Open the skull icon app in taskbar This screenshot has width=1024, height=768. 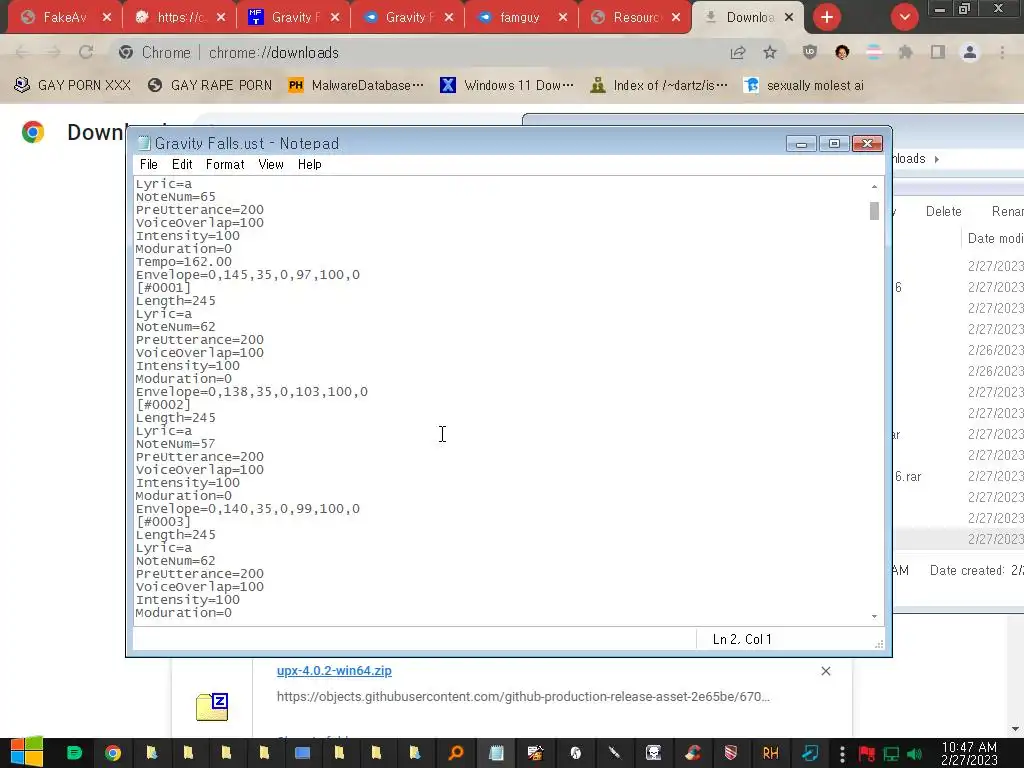tap(653, 753)
